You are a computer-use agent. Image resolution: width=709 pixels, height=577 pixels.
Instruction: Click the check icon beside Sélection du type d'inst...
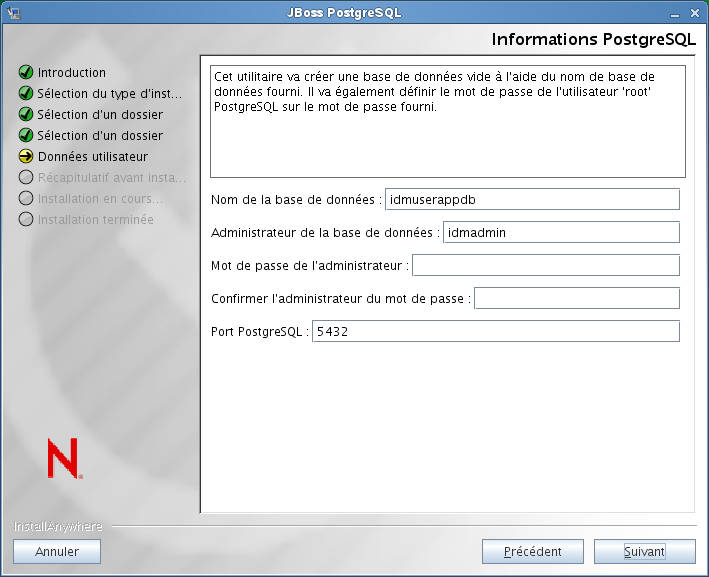pyautogui.click(x=26, y=93)
